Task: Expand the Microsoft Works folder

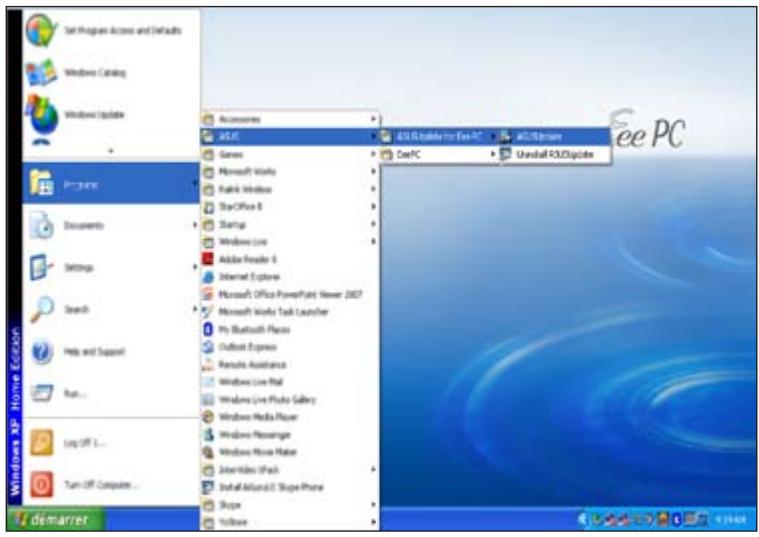Action: tap(290, 171)
